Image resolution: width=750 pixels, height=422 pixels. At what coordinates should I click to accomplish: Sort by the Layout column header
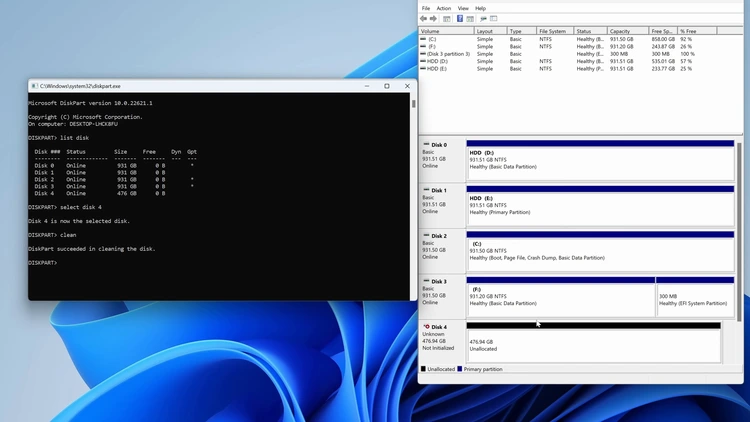(490, 31)
